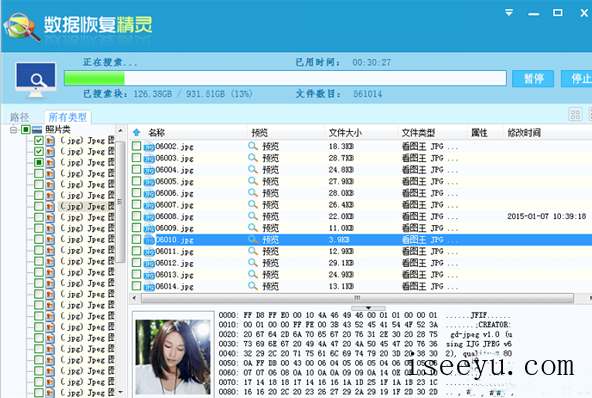Sort by 文件类型 column header
This screenshot has height=398, width=592.
pos(418,133)
